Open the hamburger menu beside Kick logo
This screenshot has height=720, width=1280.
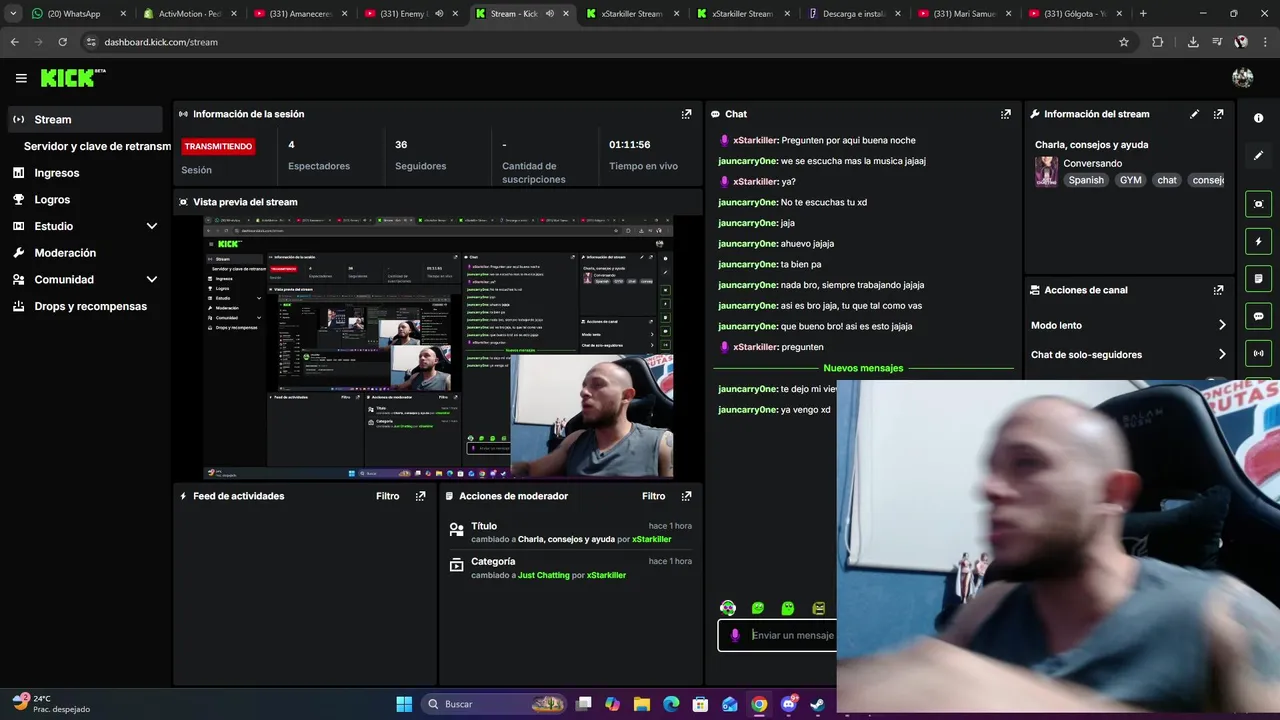tap(21, 78)
